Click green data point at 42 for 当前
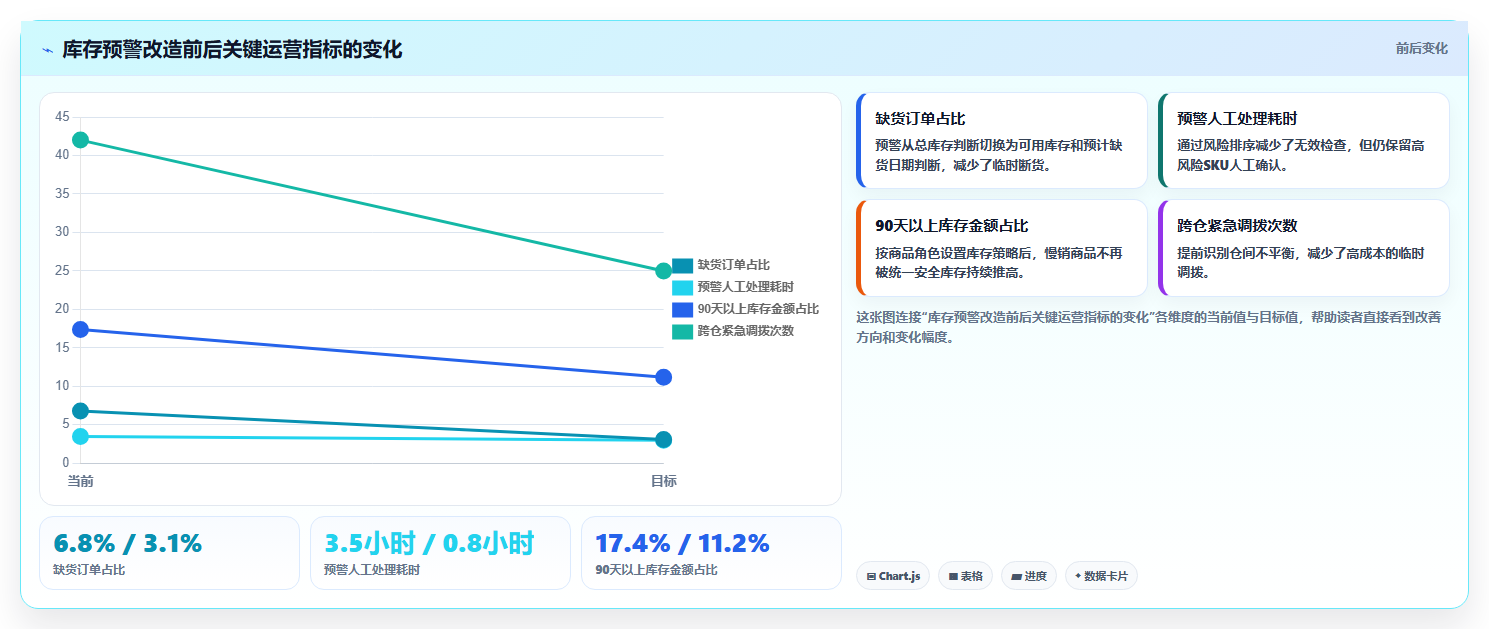1489x629 pixels. 81,140
